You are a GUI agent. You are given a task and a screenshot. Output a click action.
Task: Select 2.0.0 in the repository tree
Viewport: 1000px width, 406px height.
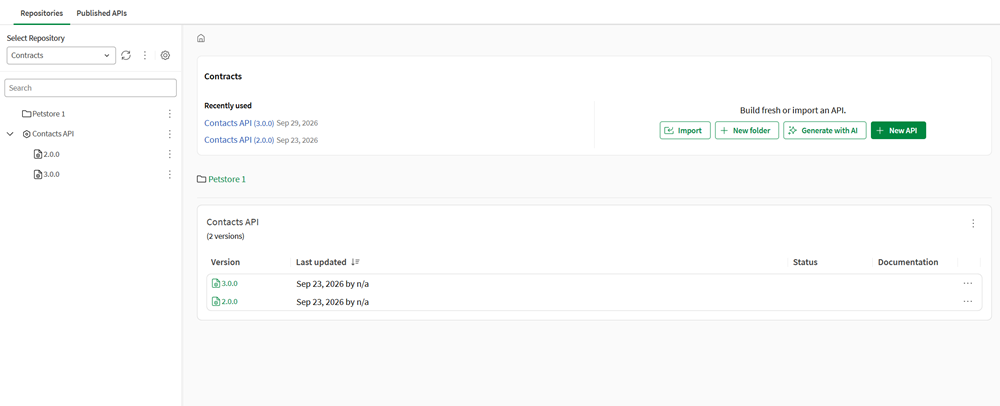(51, 154)
